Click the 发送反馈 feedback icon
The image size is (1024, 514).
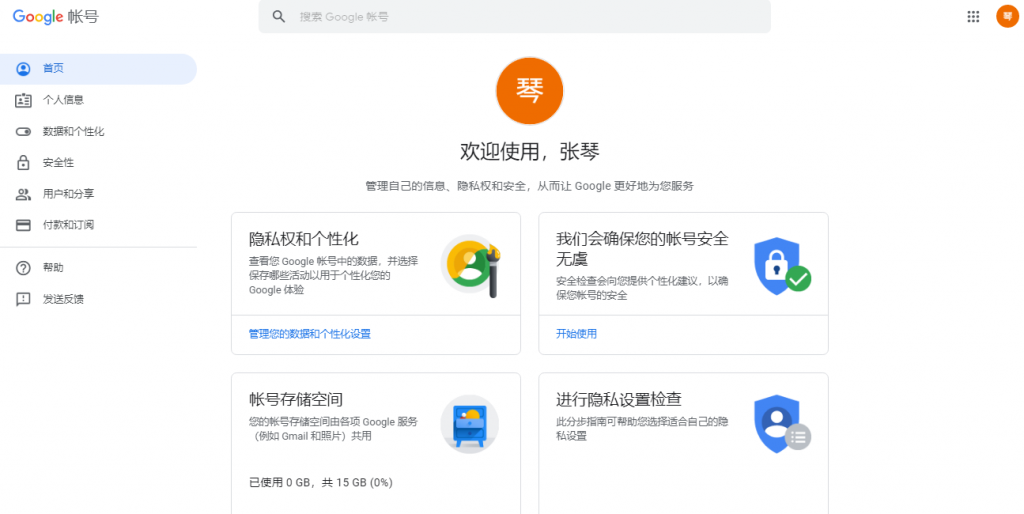24,299
